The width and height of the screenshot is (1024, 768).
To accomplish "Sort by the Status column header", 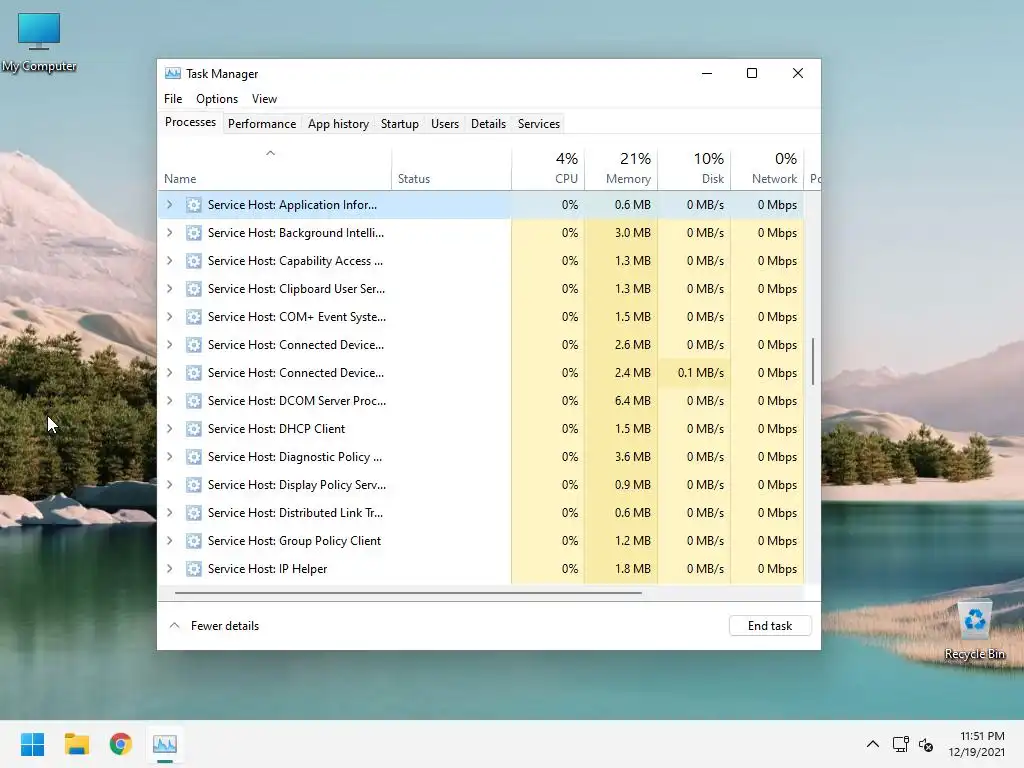I will pos(451,168).
